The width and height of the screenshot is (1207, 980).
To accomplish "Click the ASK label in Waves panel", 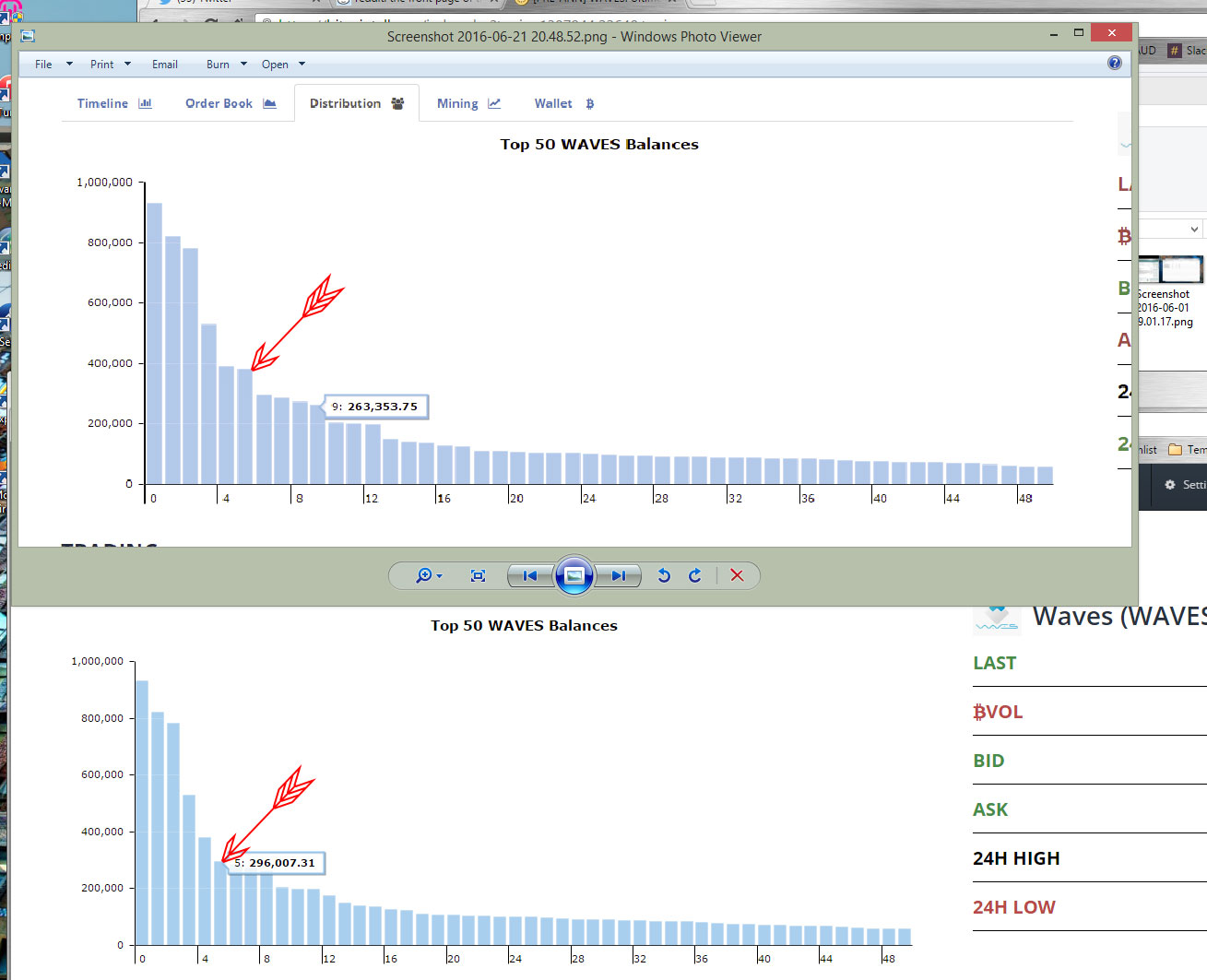I will click(990, 809).
